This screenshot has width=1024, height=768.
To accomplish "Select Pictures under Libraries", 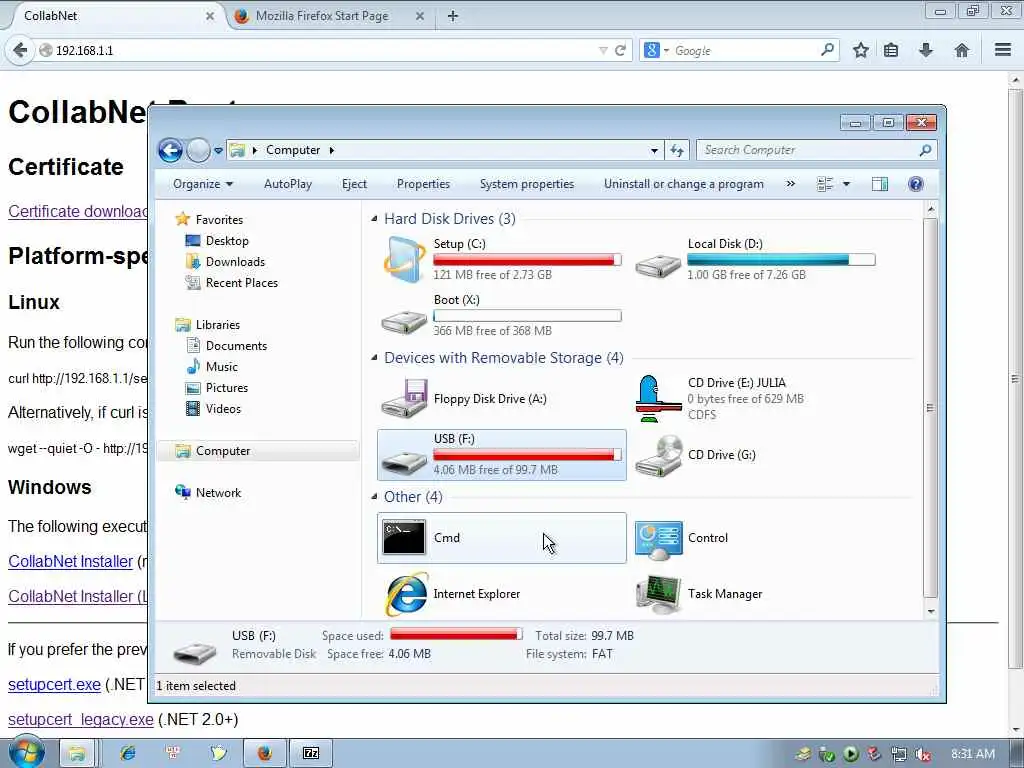I will point(227,387).
